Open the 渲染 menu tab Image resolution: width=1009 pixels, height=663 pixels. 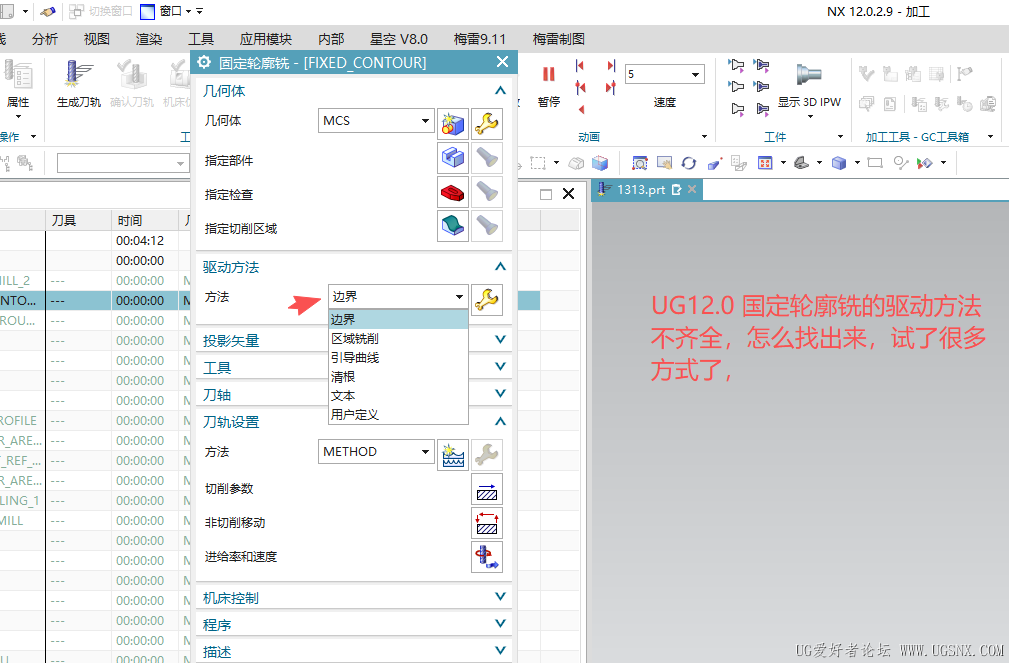click(149, 39)
